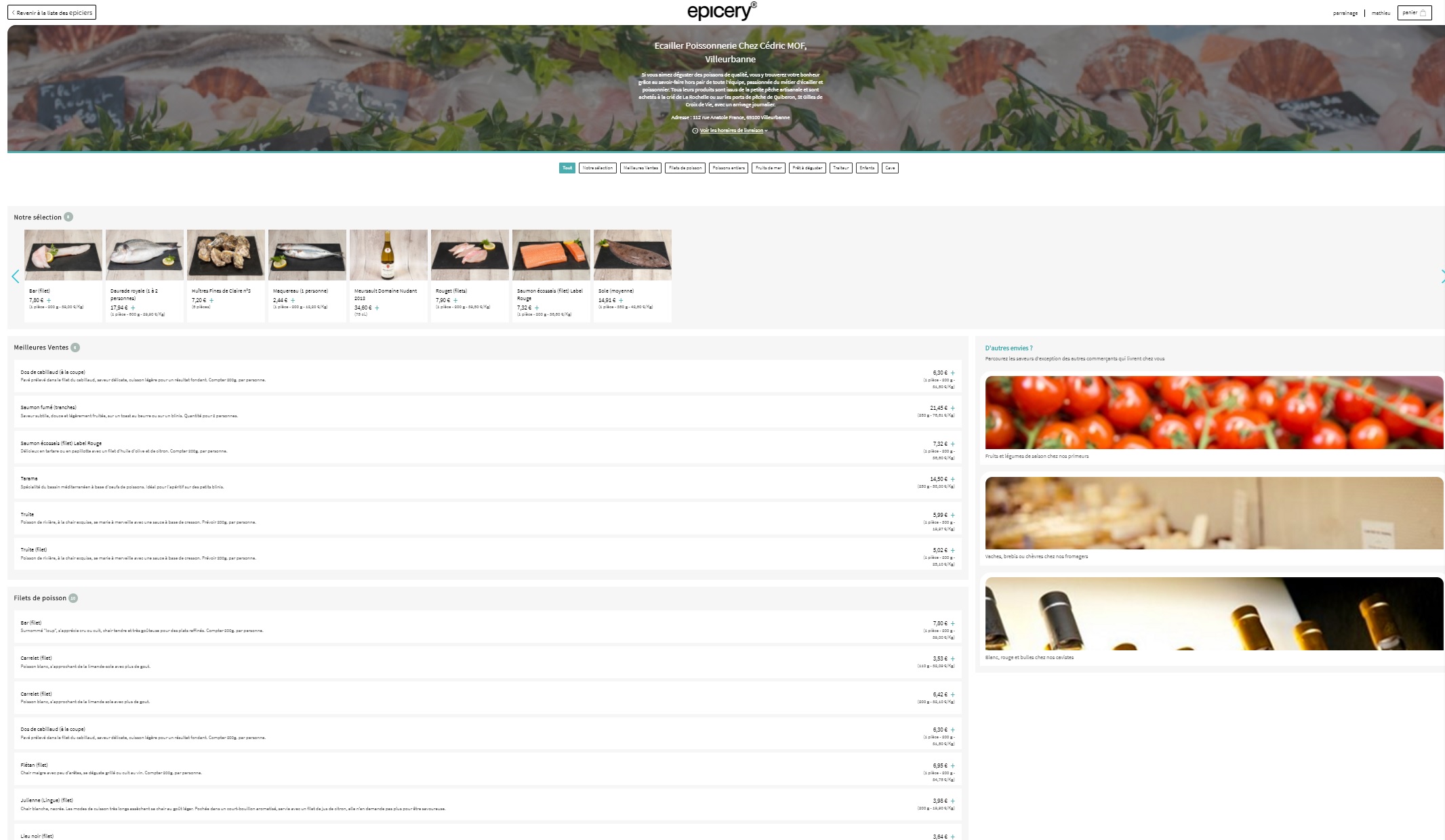Open oysters product photo

(226, 255)
